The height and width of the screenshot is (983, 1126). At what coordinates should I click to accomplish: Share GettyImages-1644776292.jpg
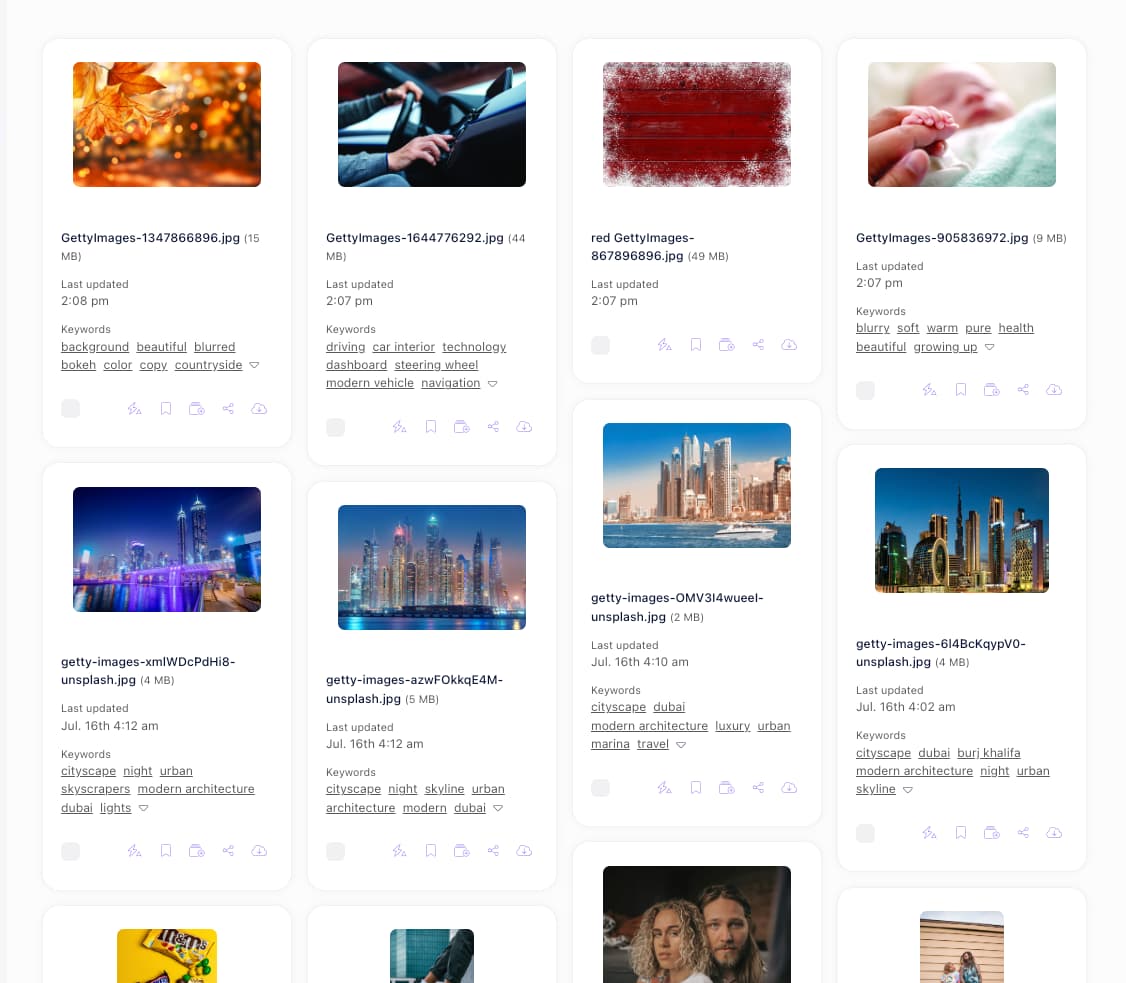pyautogui.click(x=493, y=427)
